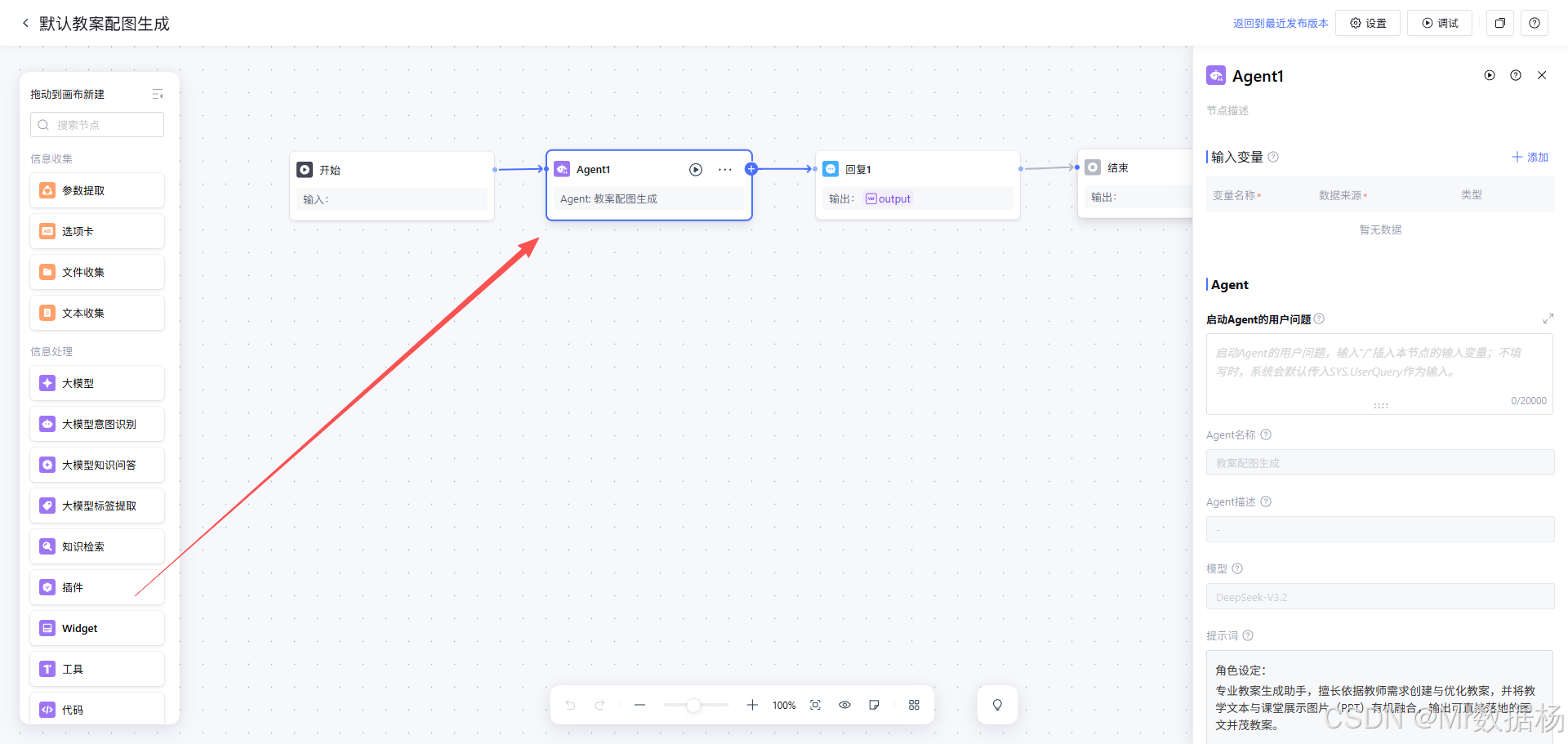Click the 启动Agent的用户问题 text area
Image resolution: width=1568 pixels, height=744 pixels.
[x=1379, y=373]
